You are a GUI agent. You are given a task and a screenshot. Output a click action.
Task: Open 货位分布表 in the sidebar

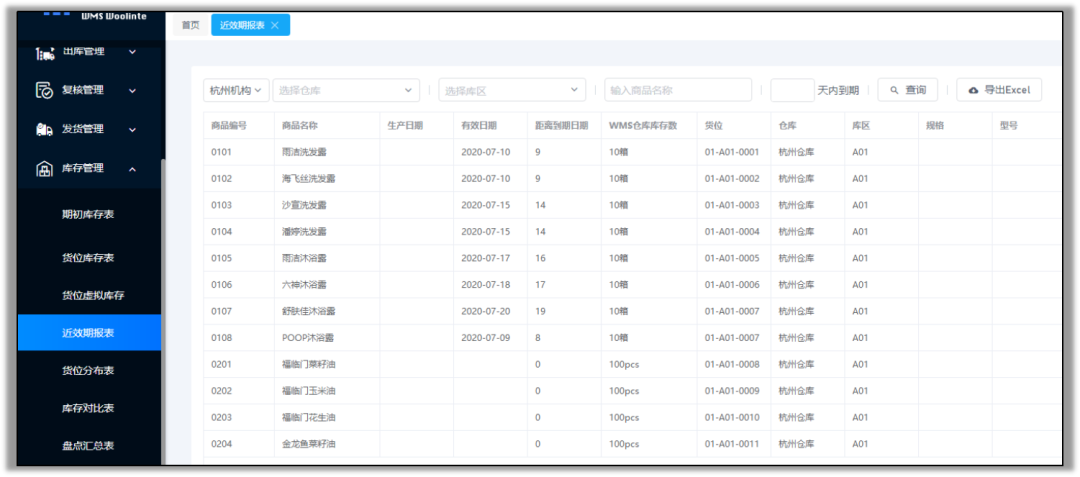click(x=88, y=371)
